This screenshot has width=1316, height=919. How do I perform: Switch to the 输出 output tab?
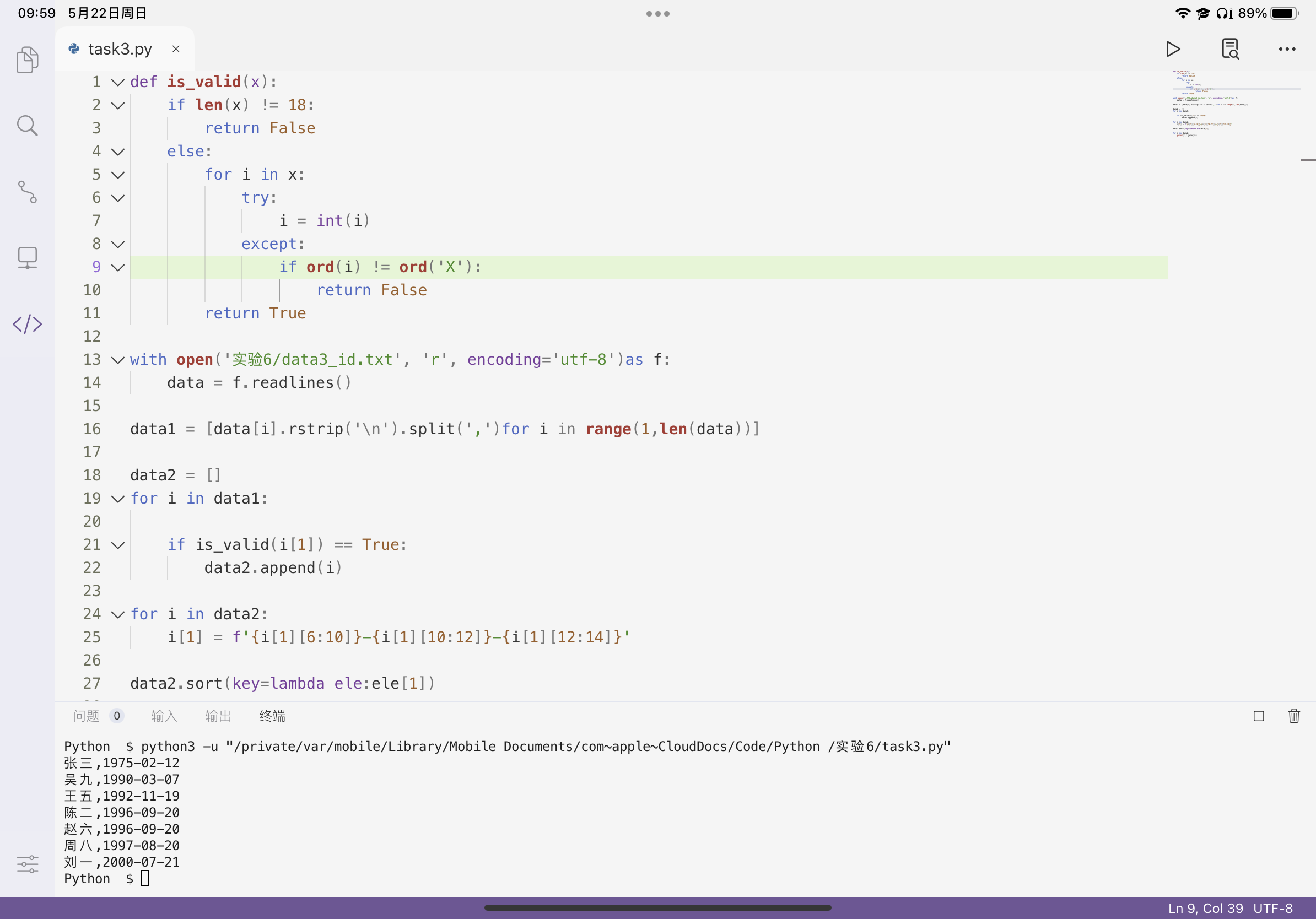point(218,716)
